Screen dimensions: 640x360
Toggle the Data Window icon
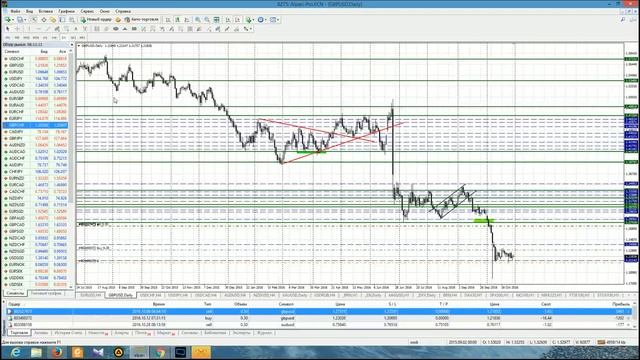[44, 20]
